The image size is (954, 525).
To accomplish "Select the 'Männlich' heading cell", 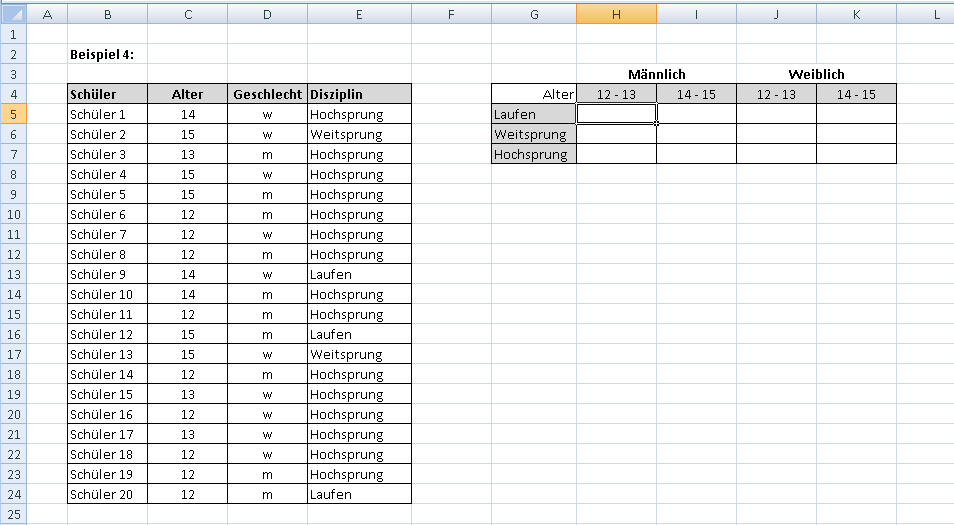I will coord(656,74).
